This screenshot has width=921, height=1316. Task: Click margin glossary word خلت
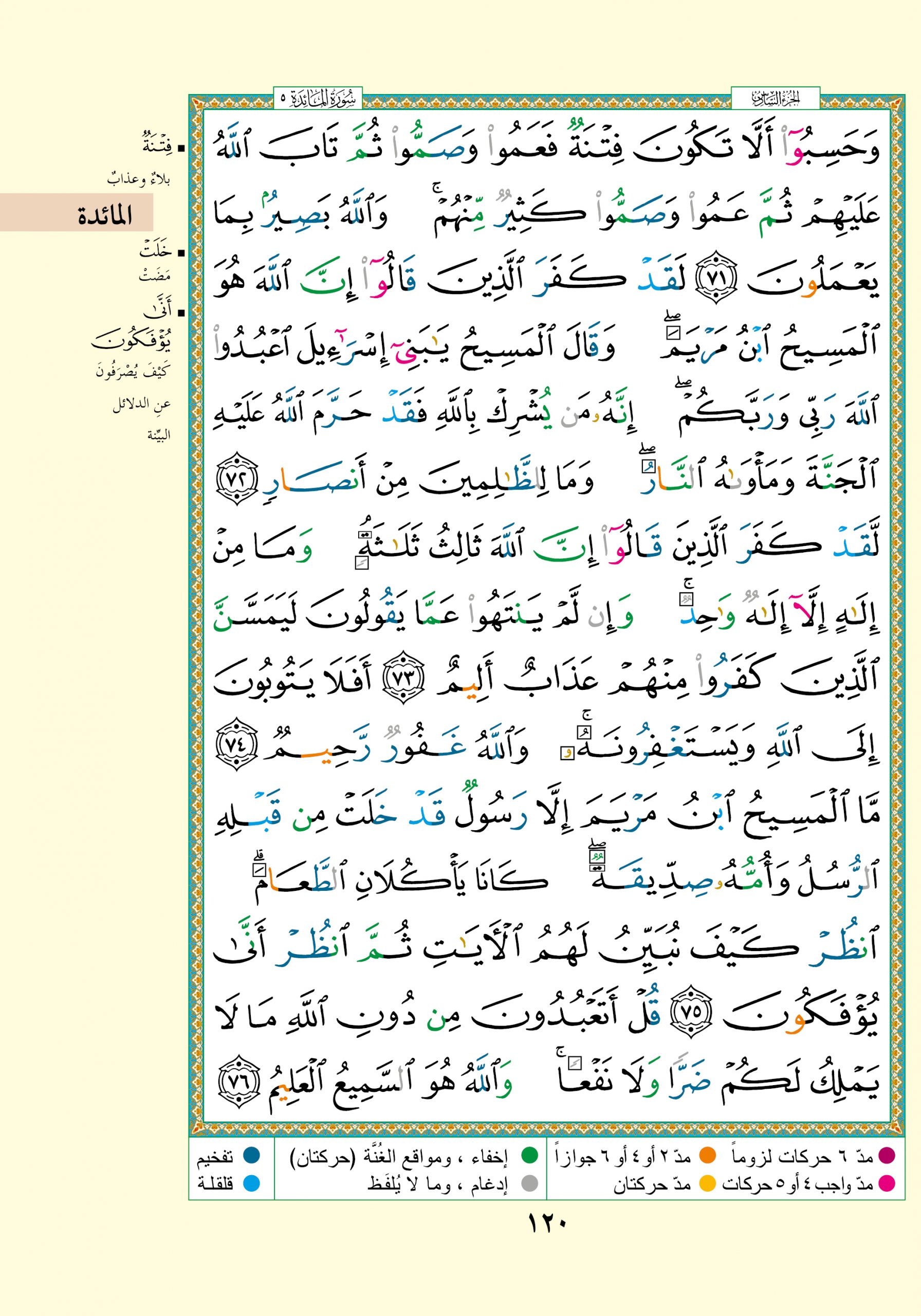point(155,251)
